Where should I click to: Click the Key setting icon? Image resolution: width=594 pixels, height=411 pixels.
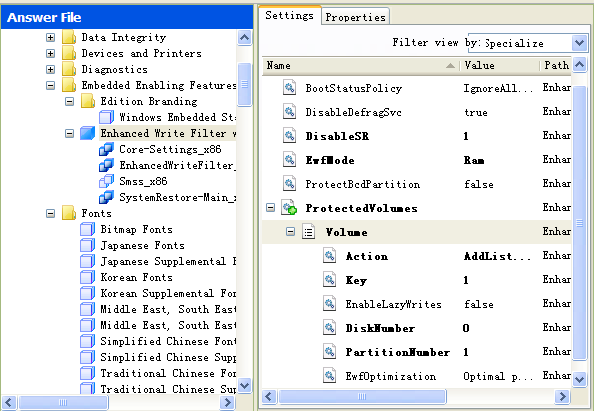click(x=330, y=280)
